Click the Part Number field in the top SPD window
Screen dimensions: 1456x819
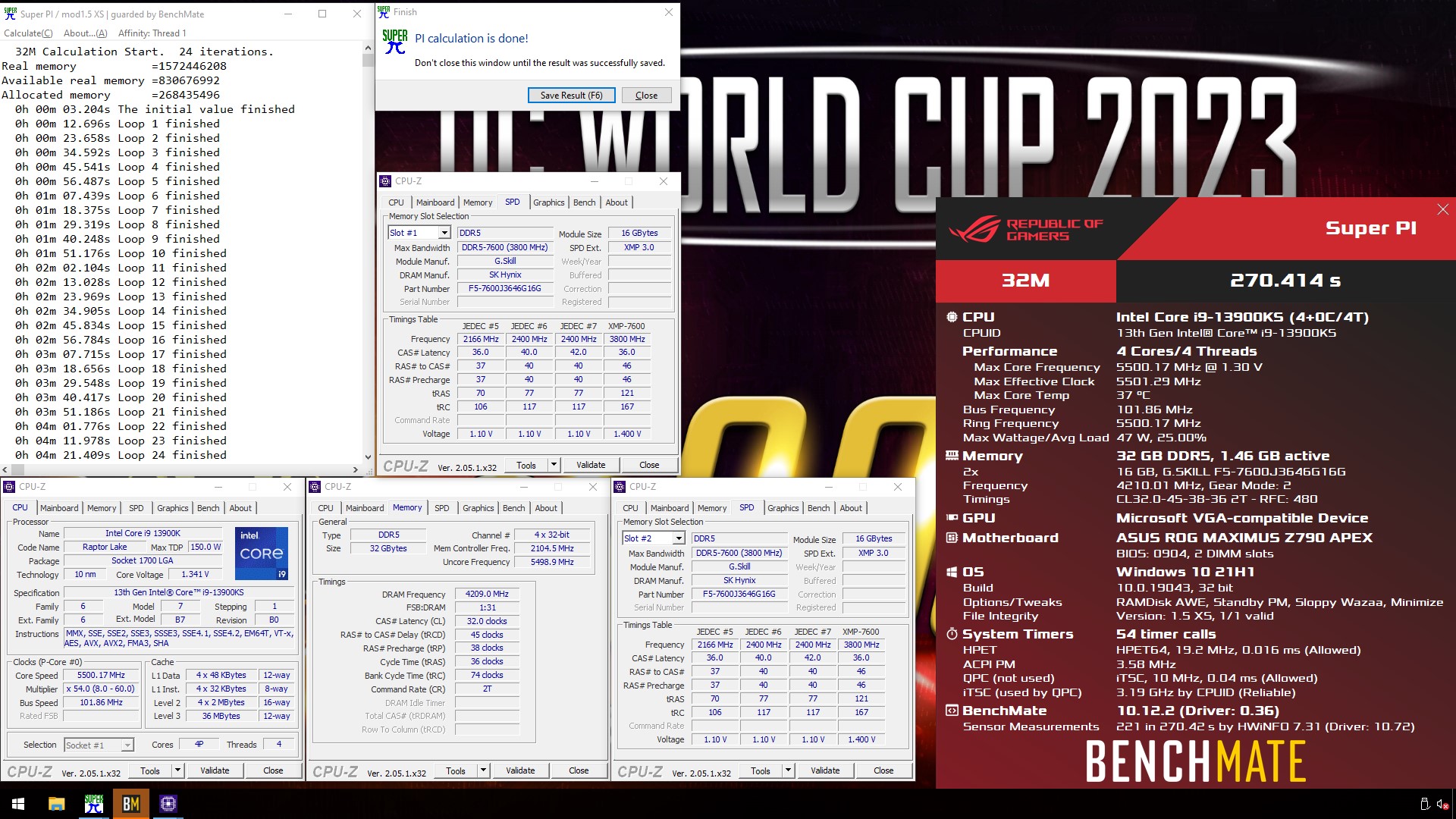click(x=504, y=289)
